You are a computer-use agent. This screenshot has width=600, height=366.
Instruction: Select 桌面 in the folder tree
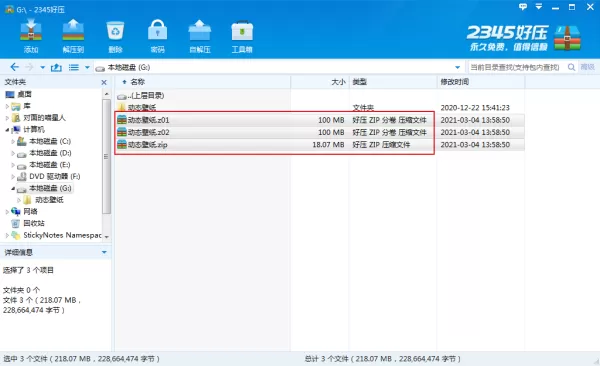click(24, 94)
